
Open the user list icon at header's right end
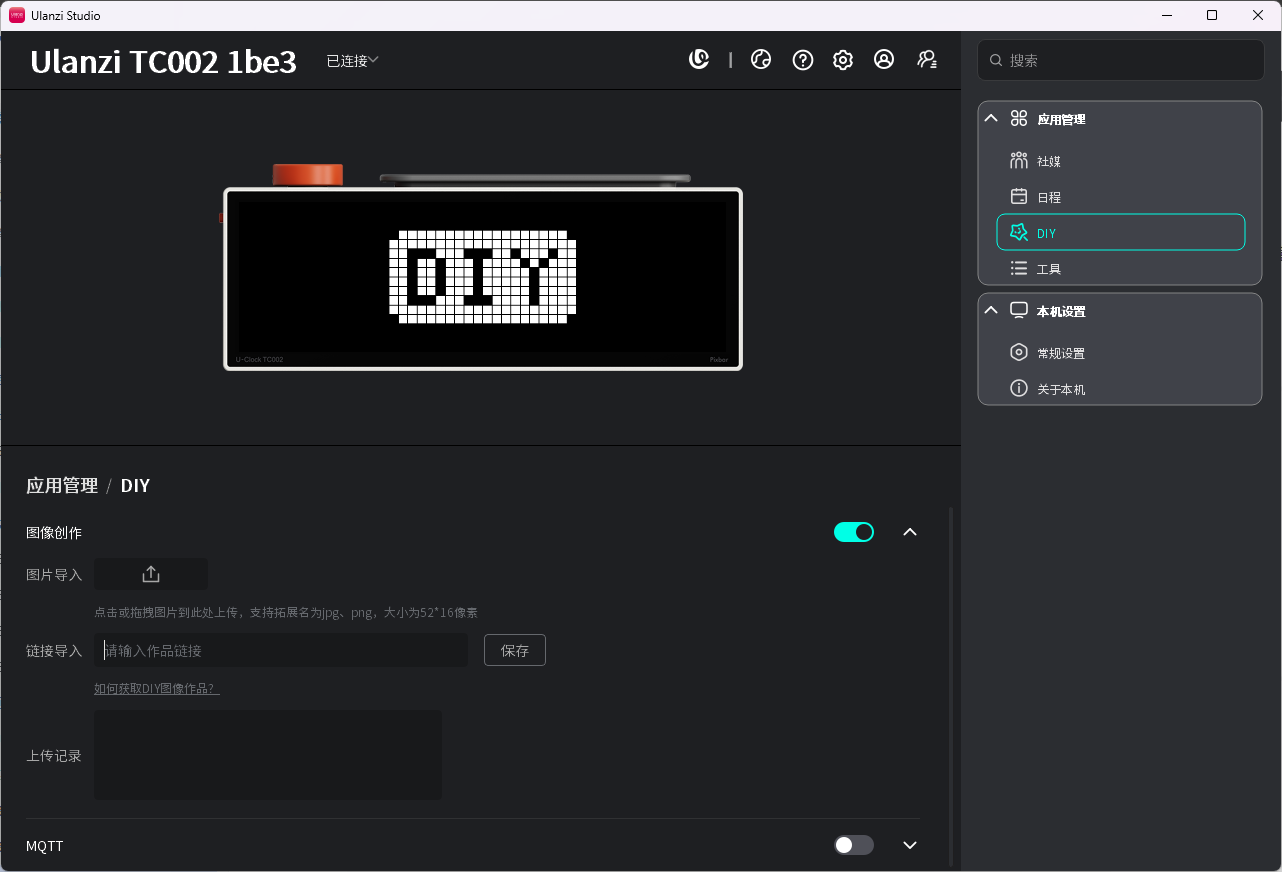pyautogui.click(x=927, y=60)
